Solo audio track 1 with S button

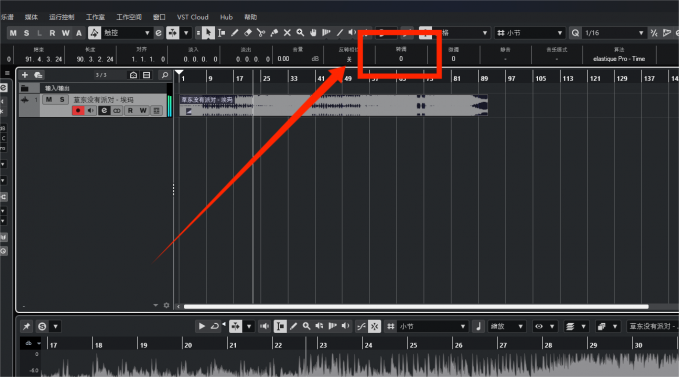(62, 100)
